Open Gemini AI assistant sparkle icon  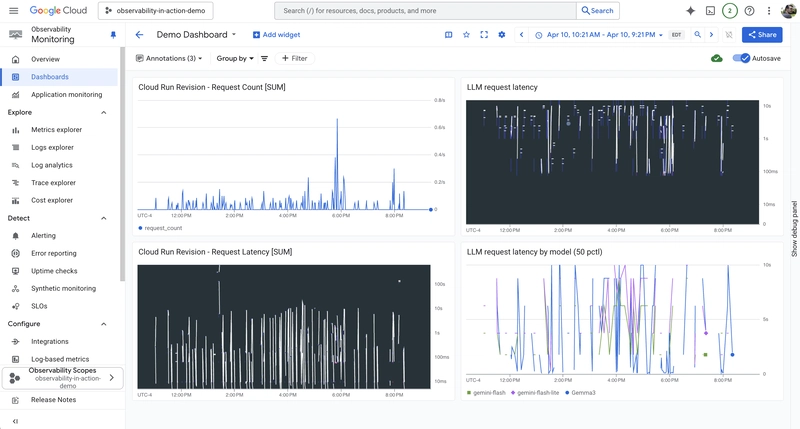point(690,10)
